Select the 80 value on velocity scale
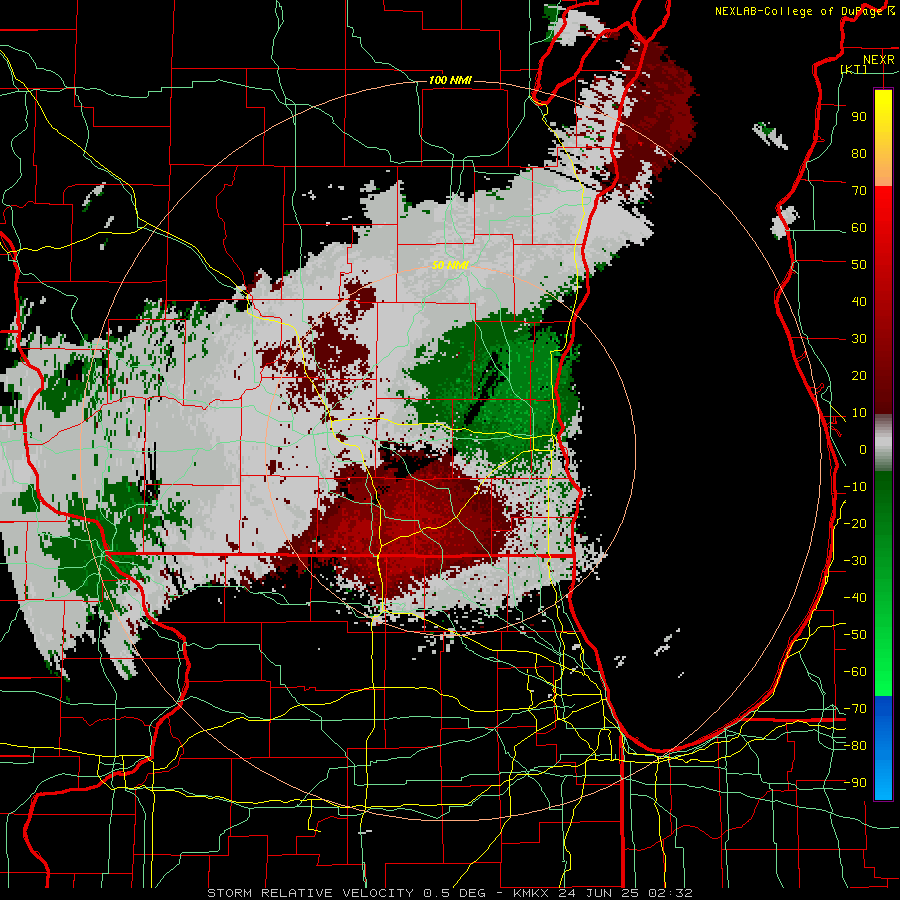Screen dimensions: 900x900 tap(859, 153)
